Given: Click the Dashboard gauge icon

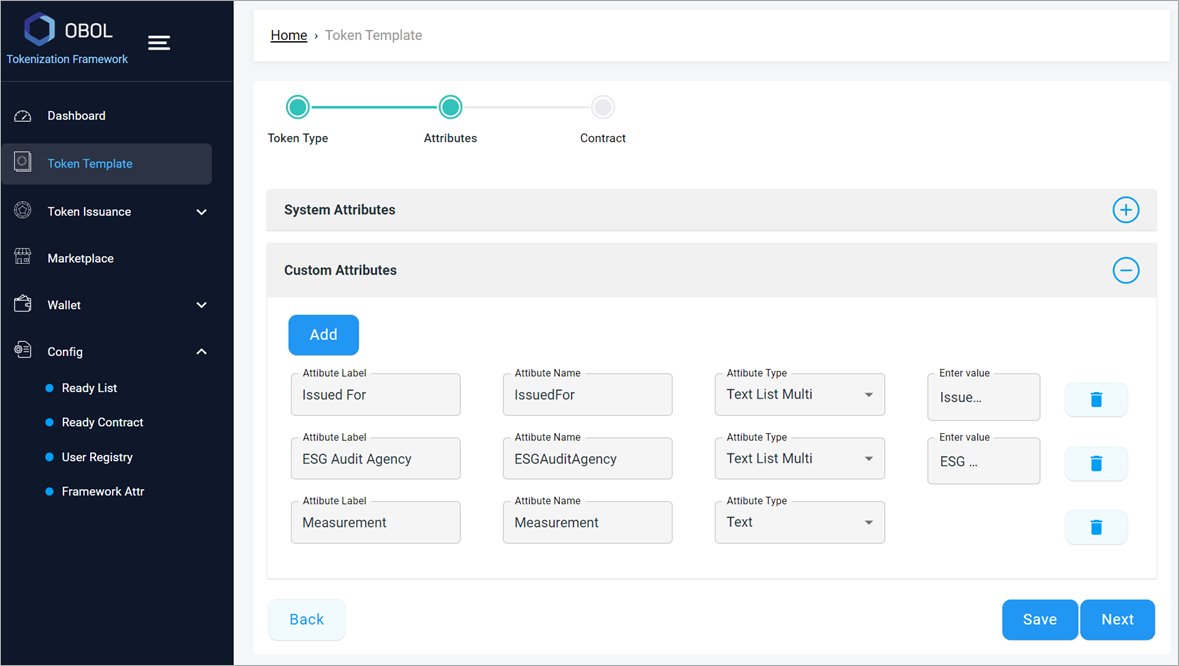Looking at the screenshot, I should [x=23, y=116].
